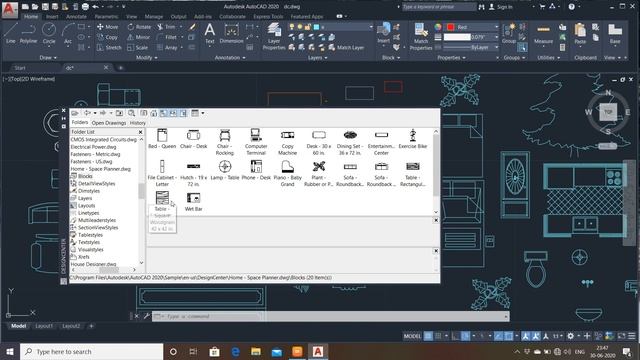
Task: Click the Wet Bar block thumbnail
Action: pos(193,202)
